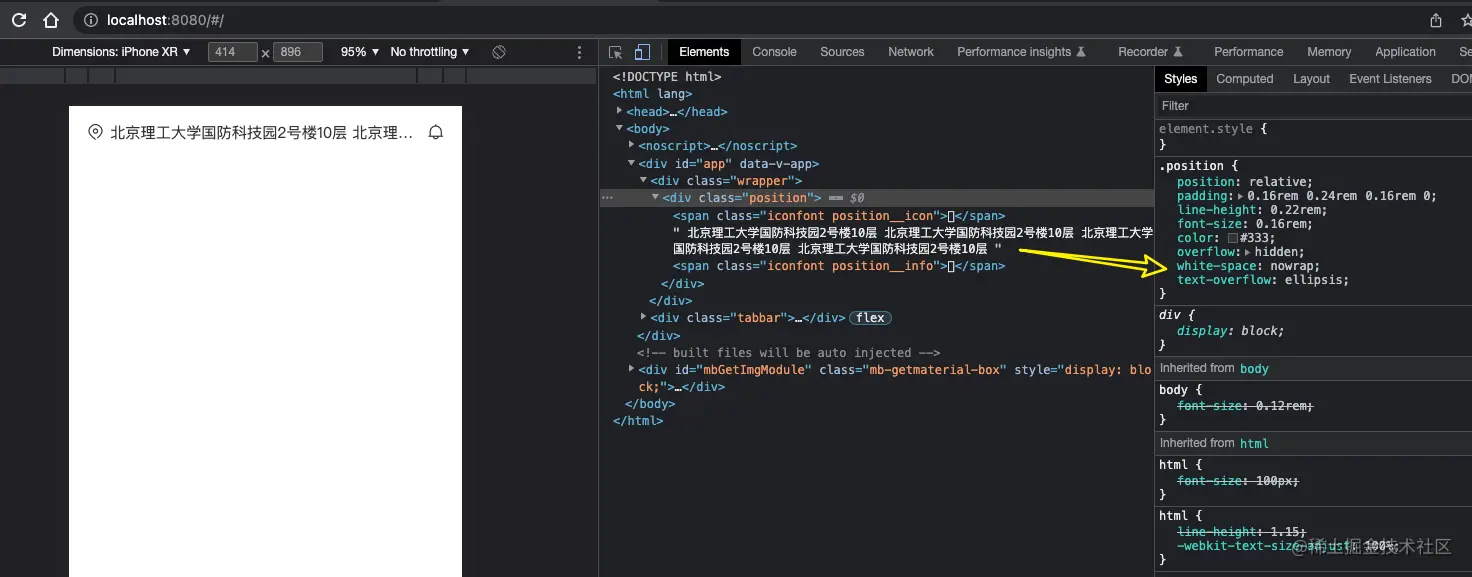The image size is (1472, 577).
Task: Go to the browser home page icon
Action: click(51, 20)
